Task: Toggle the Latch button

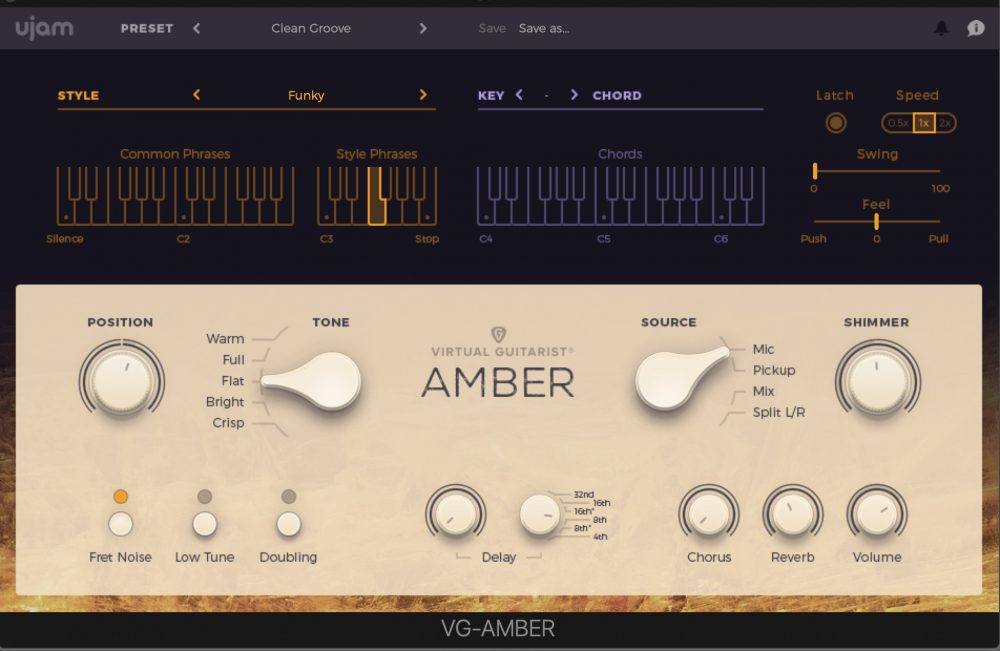Action: [x=835, y=123]
